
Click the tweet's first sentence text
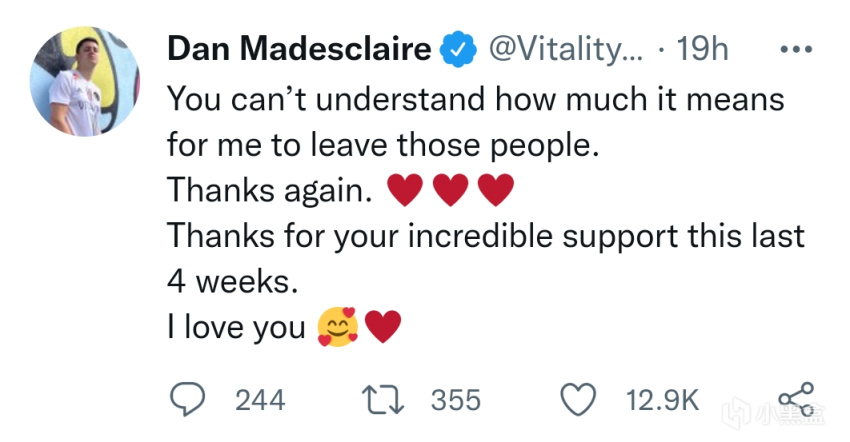[x=475, y=98]
